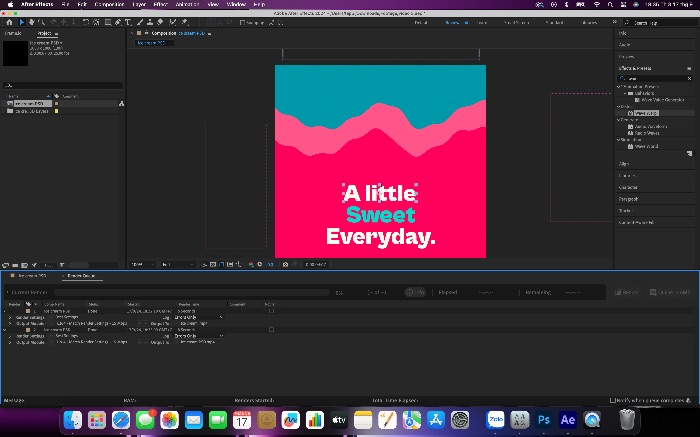The height and width of the screenshot is (437, 700).
Task: Select the Rotation tool
Action: click(x=86, y=22)
